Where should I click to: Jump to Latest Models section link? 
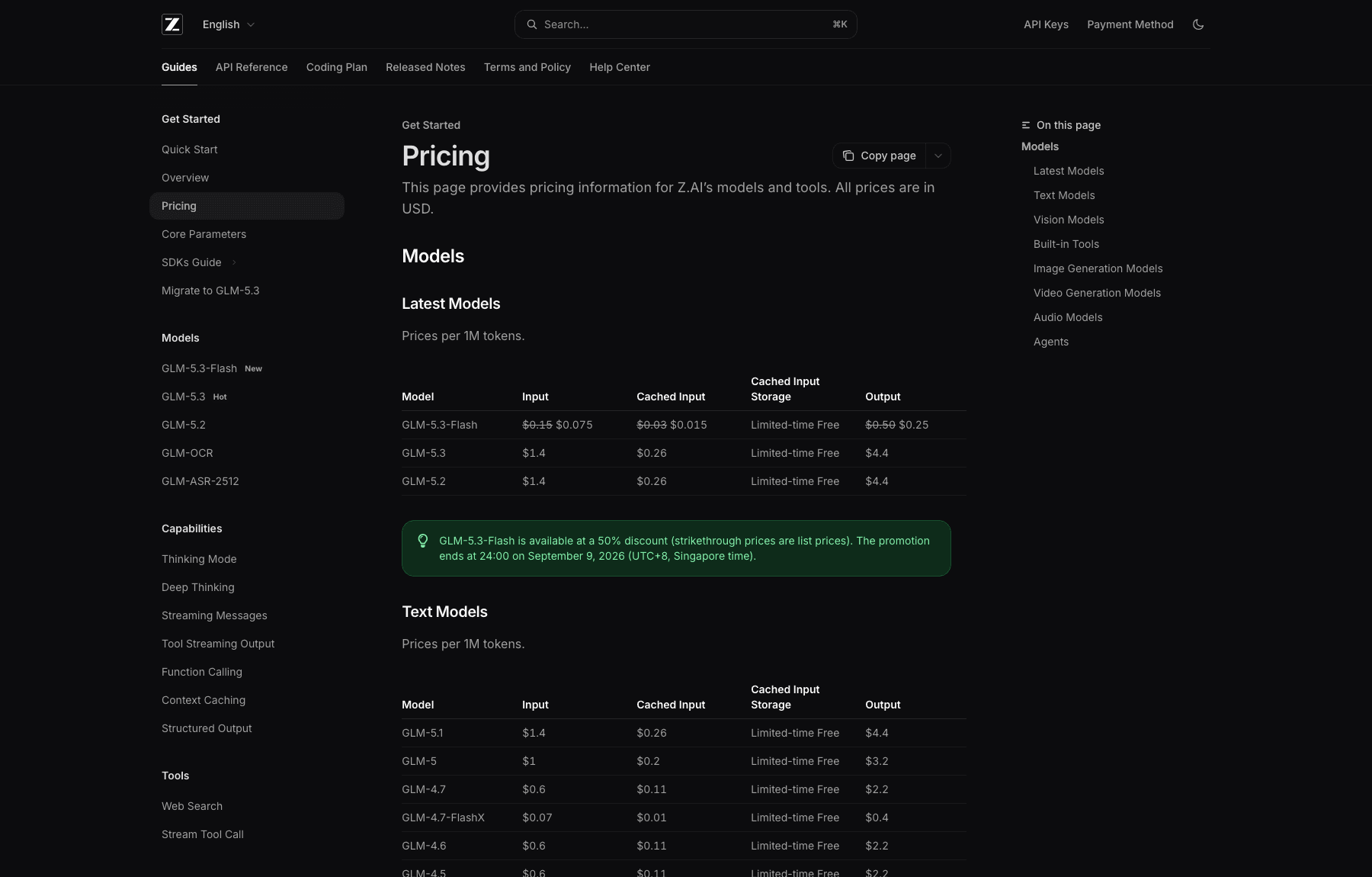point(1069,171)
